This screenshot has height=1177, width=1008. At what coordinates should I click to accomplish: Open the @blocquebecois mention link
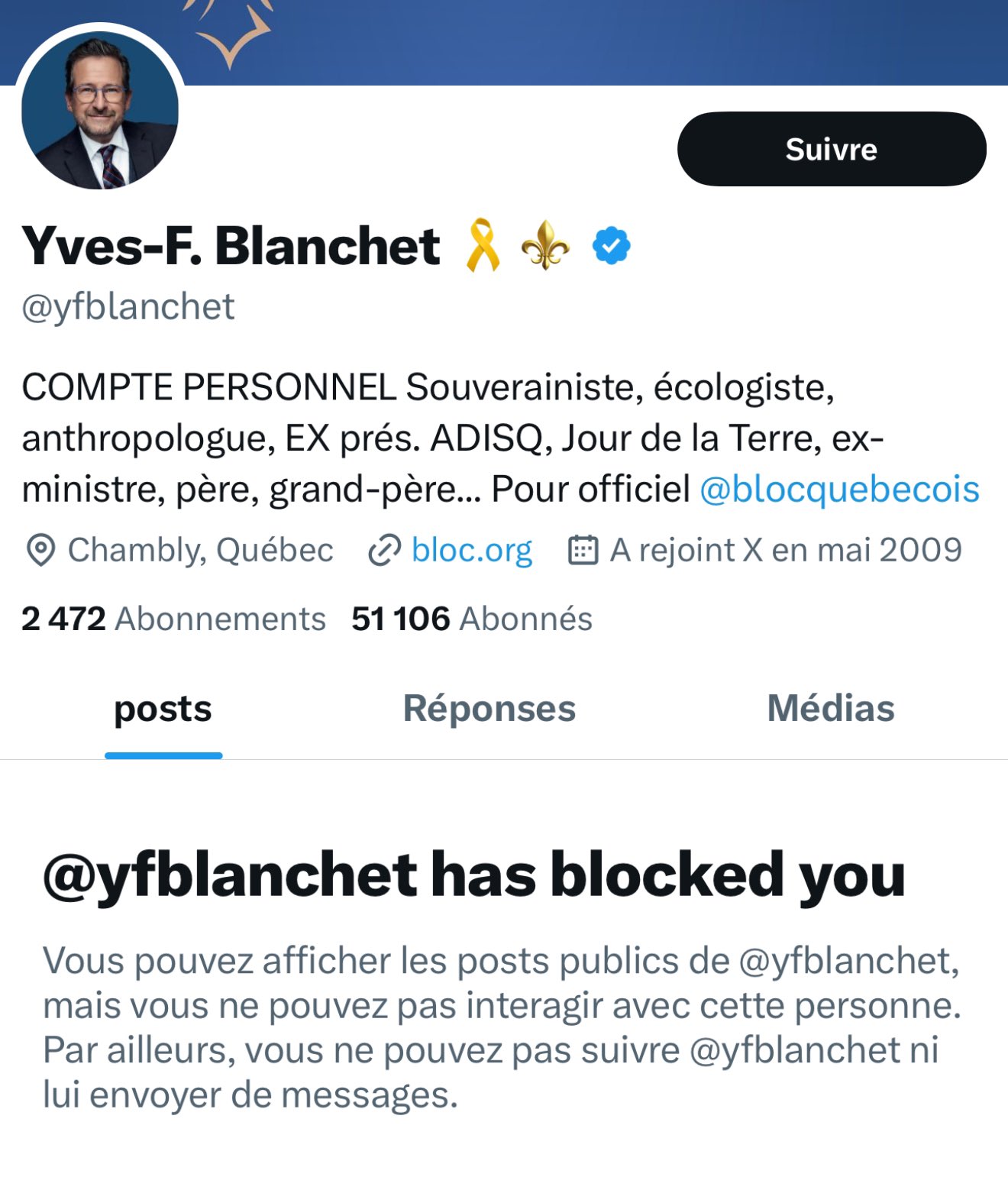pyautogui.click(x=839, y=489)
